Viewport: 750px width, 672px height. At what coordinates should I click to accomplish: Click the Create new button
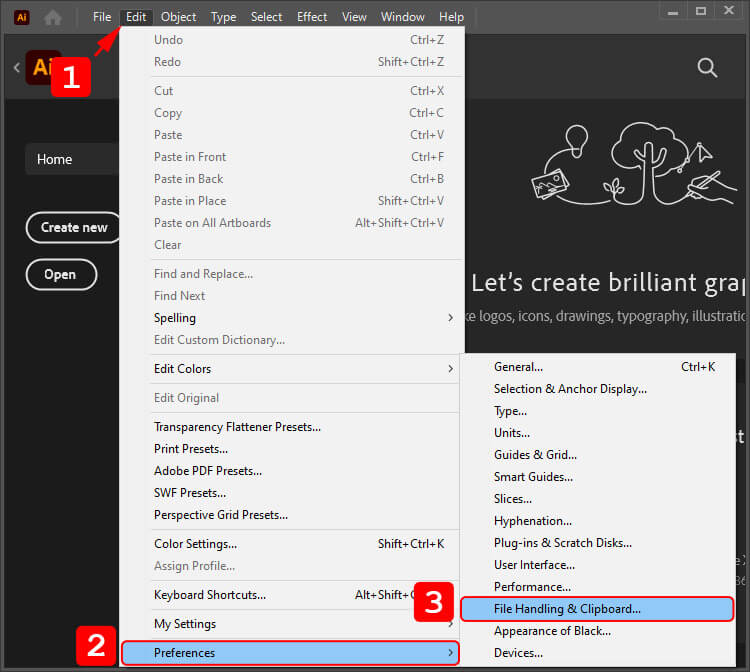(74, 228)
